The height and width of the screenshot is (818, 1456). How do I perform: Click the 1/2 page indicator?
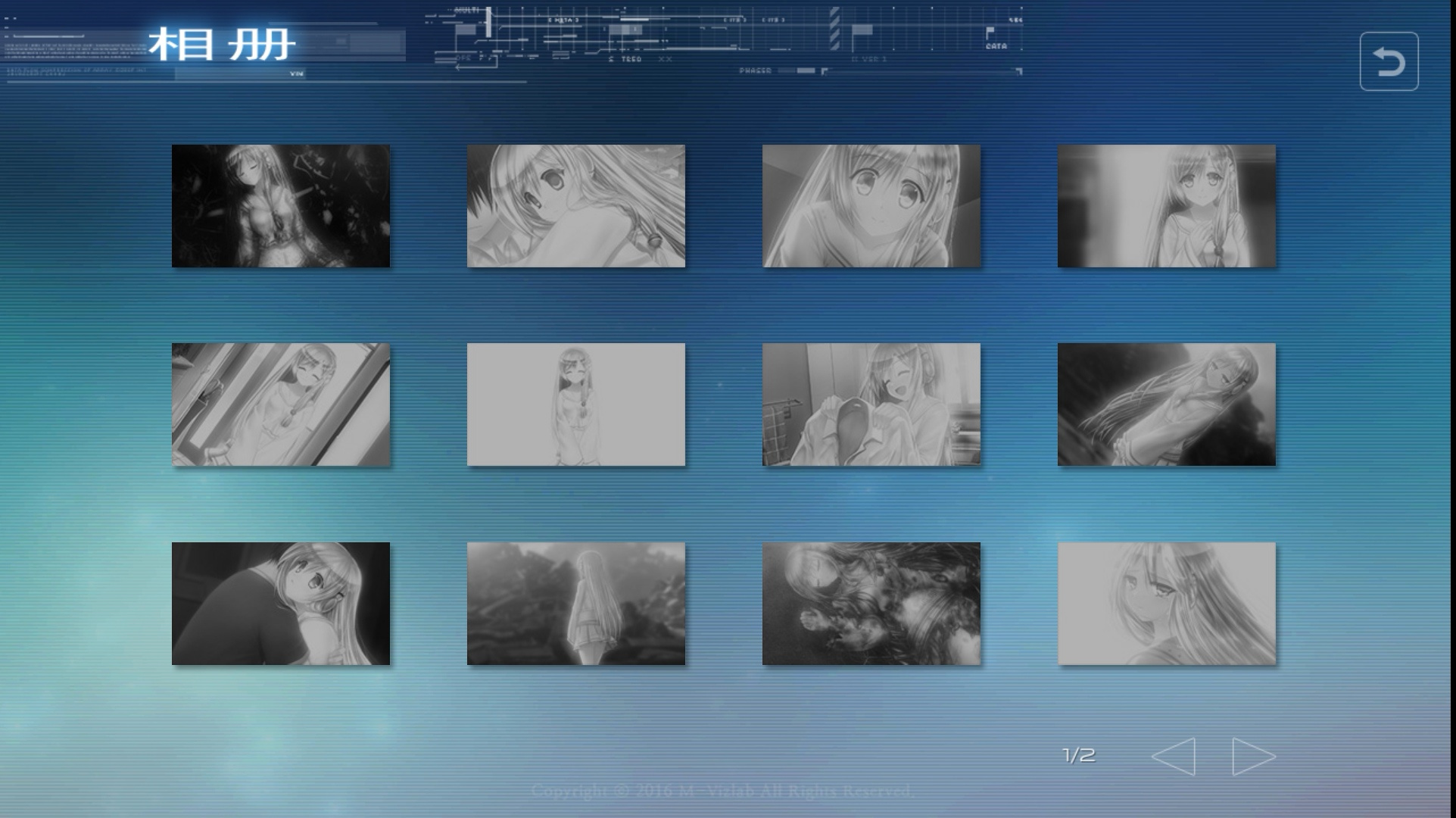tap(1079, 755)
